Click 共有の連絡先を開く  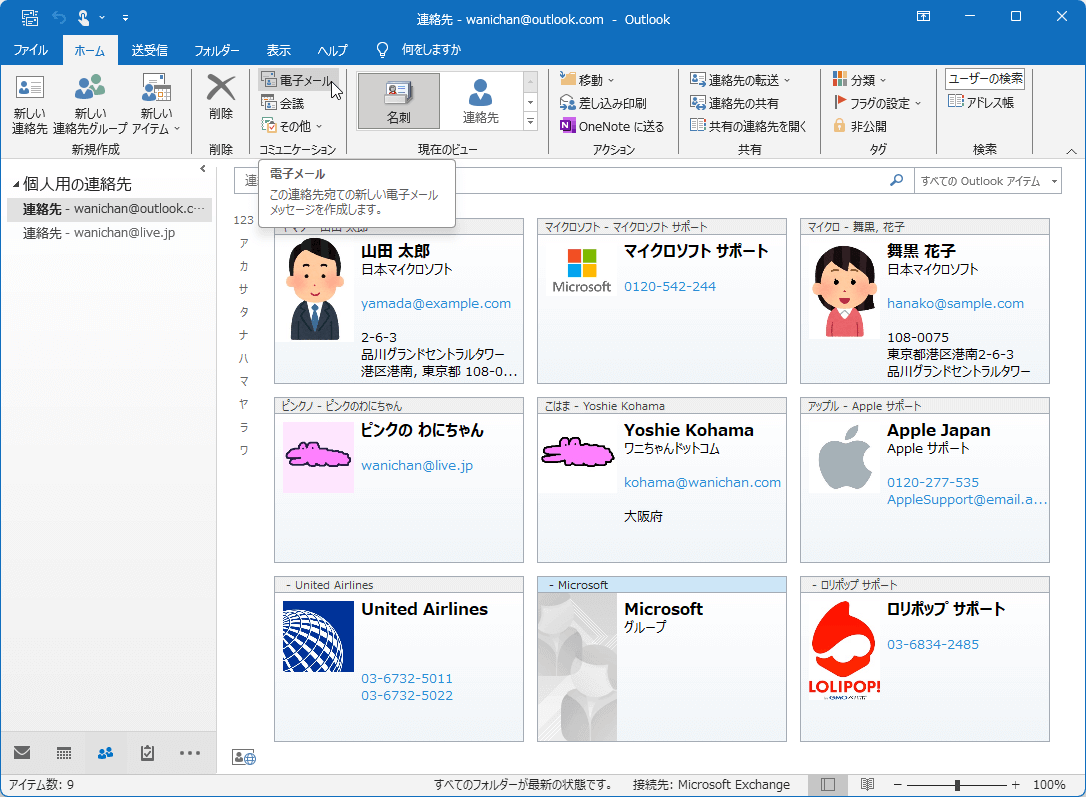click(748, 126)
